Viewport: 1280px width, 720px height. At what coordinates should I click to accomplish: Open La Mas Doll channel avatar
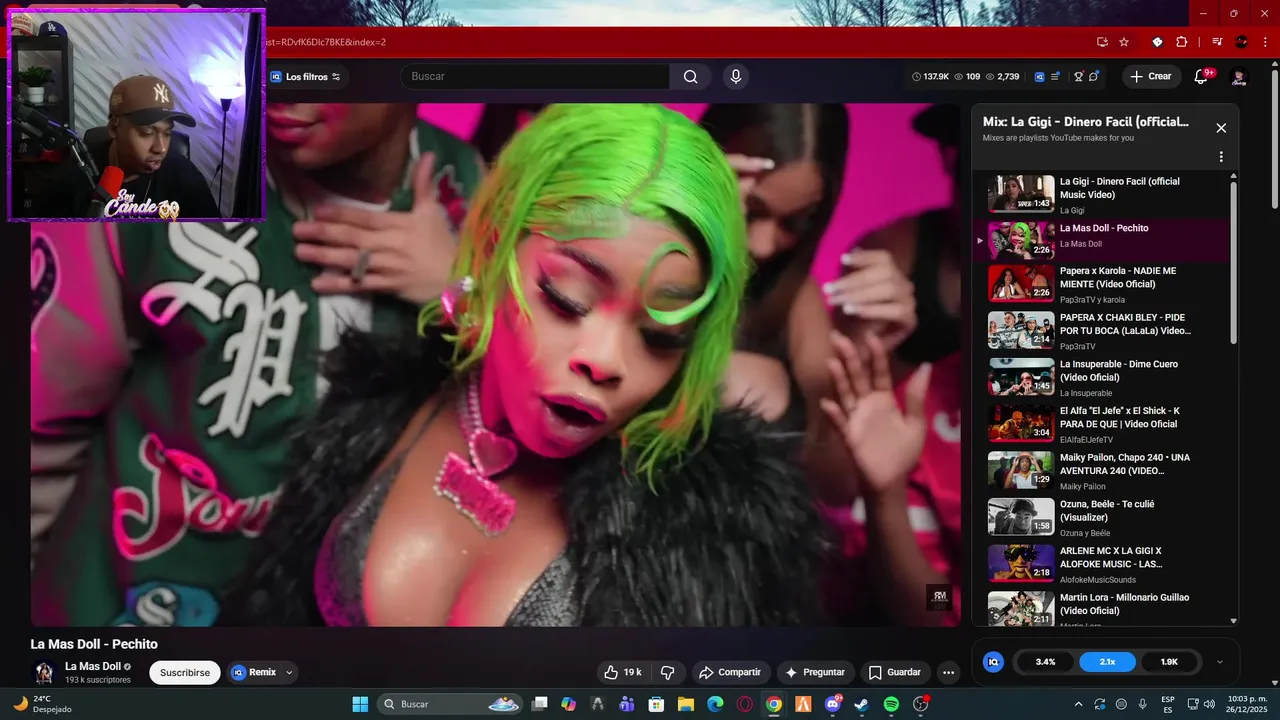44,673
